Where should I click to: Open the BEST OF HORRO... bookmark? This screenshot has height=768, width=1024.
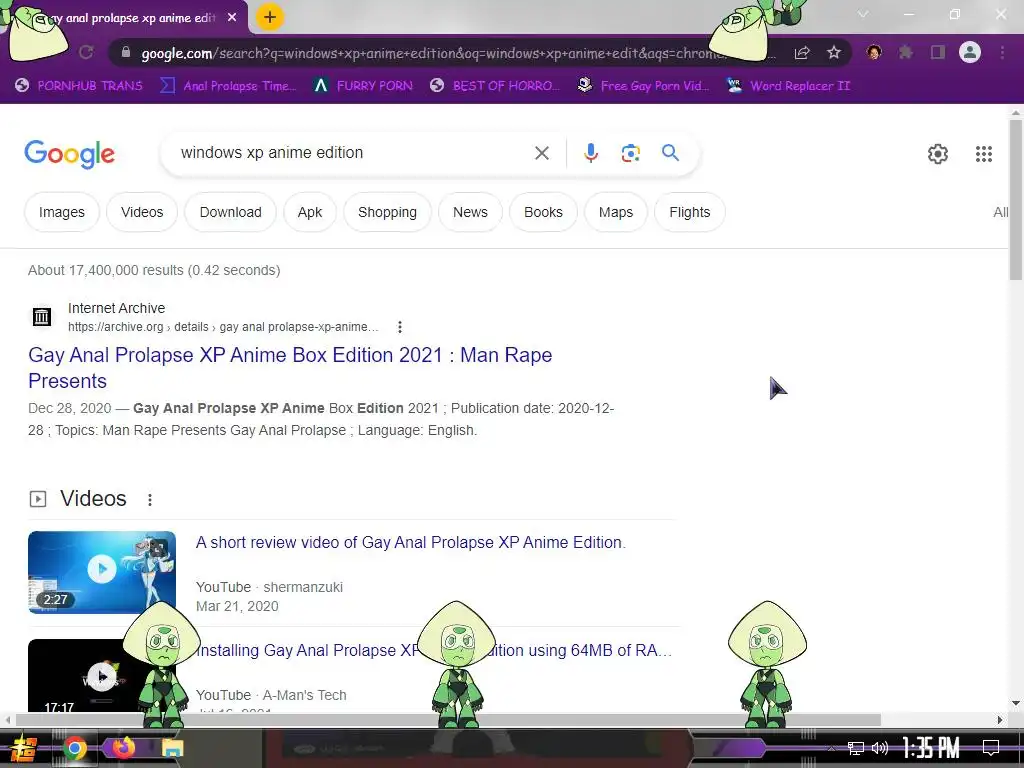(495, 86)
